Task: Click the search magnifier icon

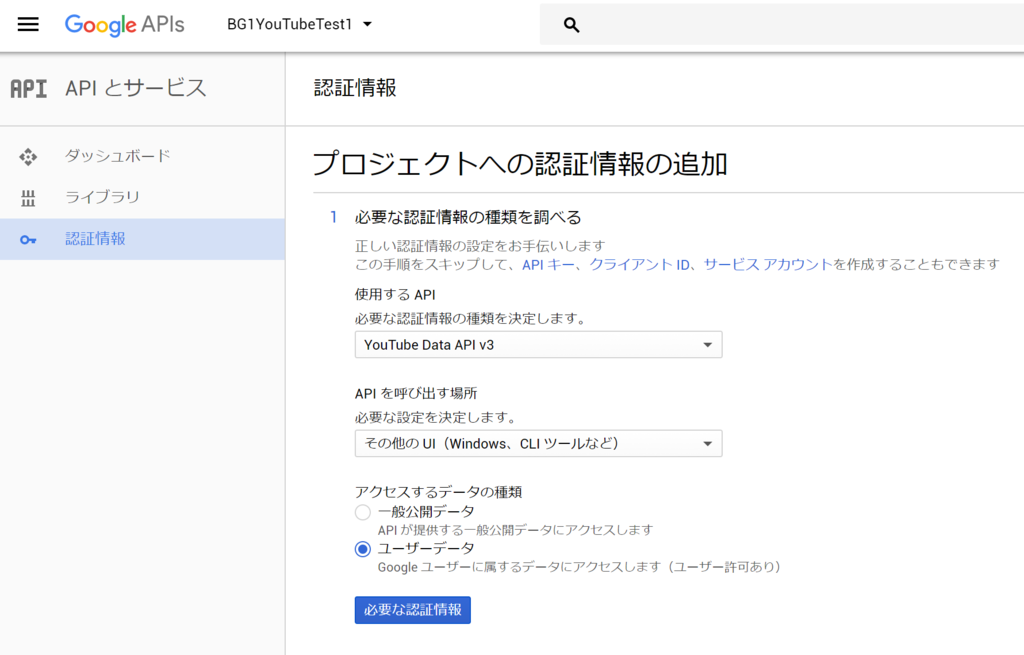Action: [x=571, y=25]
